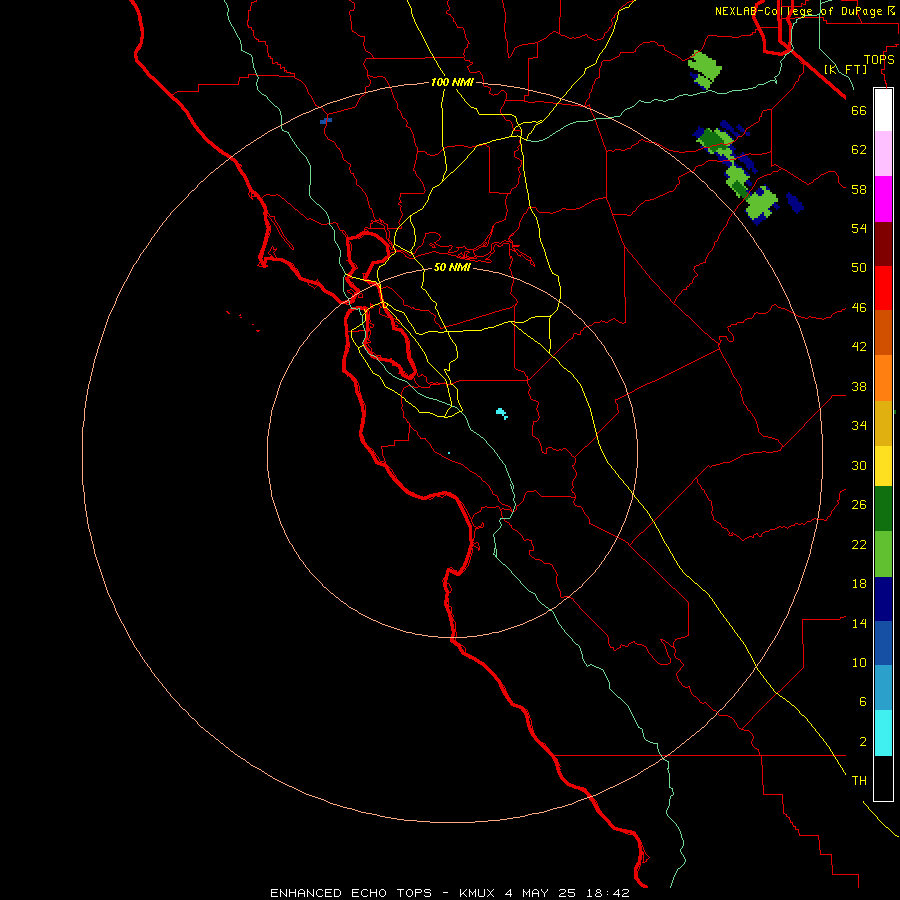
Task: Click the navy blue legend swatch
Action: click(883, 599)
